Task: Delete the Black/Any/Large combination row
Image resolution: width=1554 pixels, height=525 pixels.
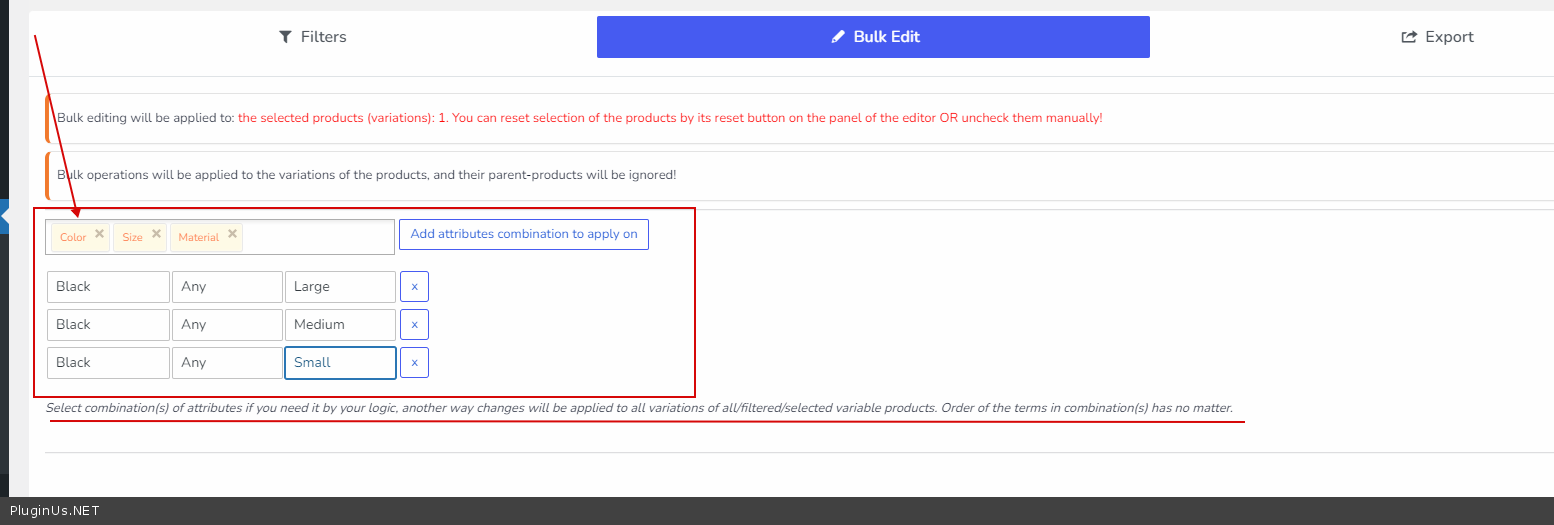Action: [414, 287]
